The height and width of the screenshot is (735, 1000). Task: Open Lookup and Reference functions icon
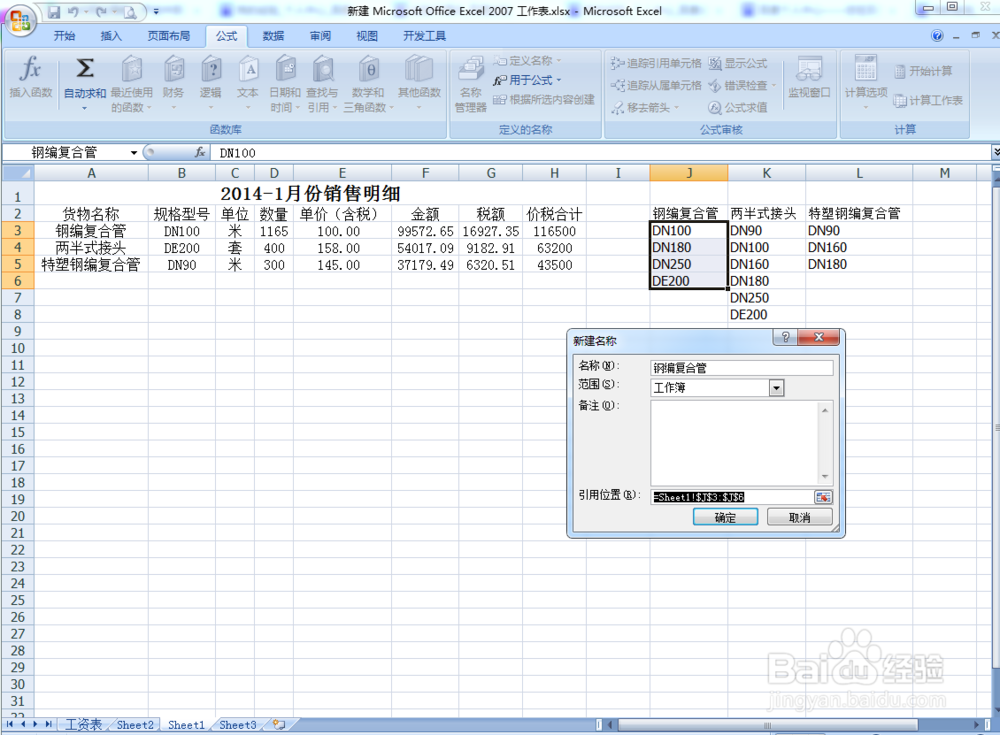coord(323,69)
